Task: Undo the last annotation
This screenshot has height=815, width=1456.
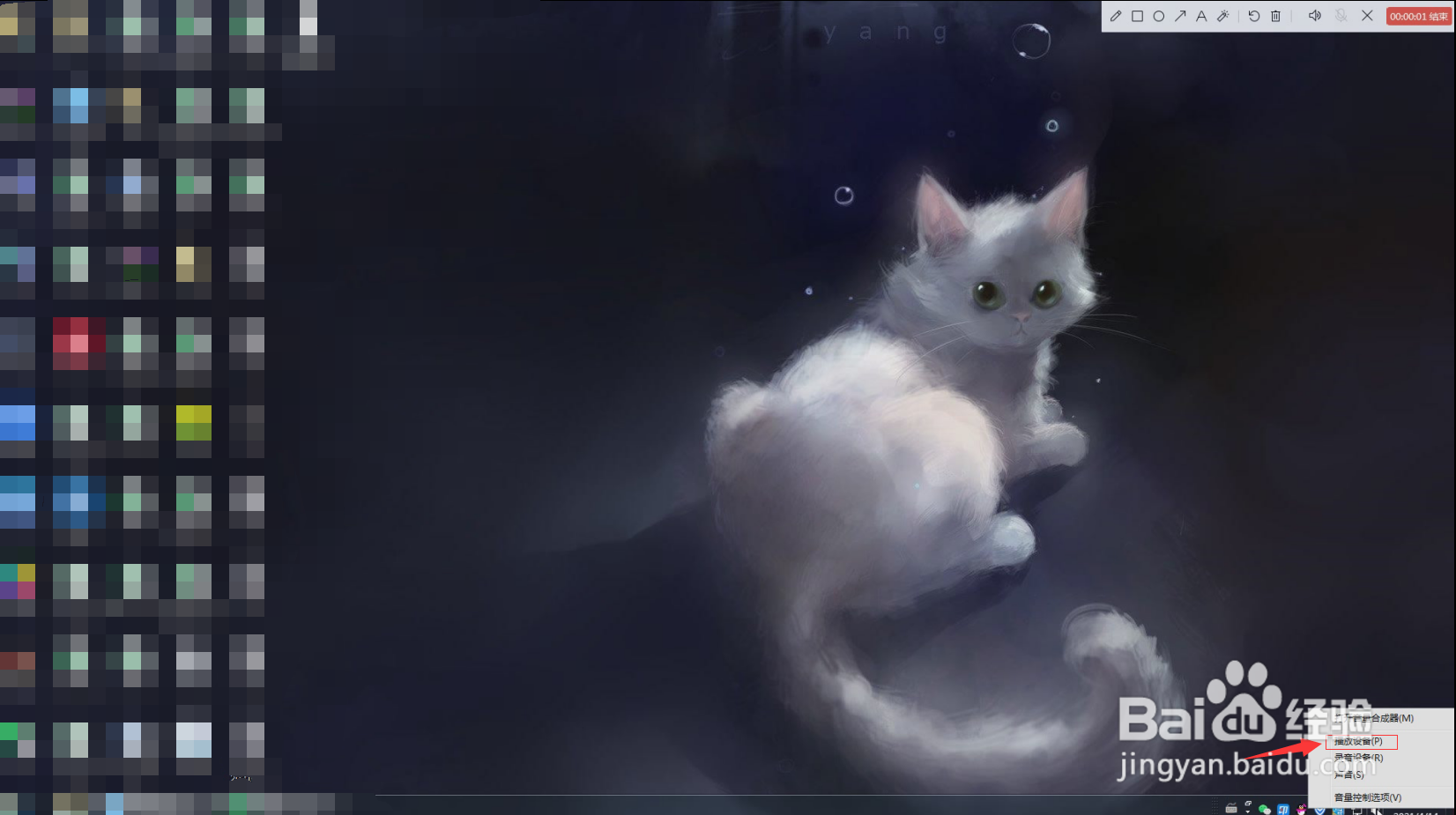Action: click(x=1253, y=16)
